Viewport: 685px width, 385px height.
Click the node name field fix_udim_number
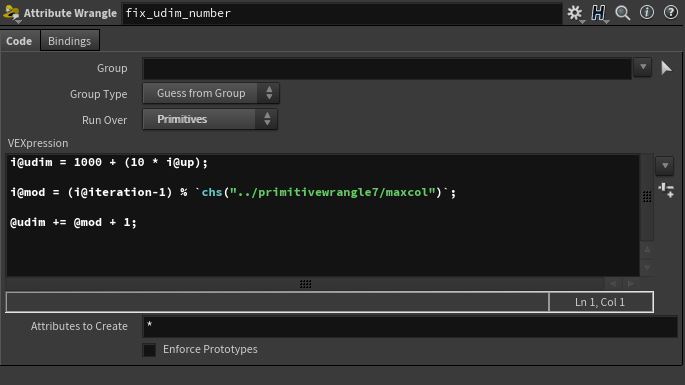[x=342, y=13]
